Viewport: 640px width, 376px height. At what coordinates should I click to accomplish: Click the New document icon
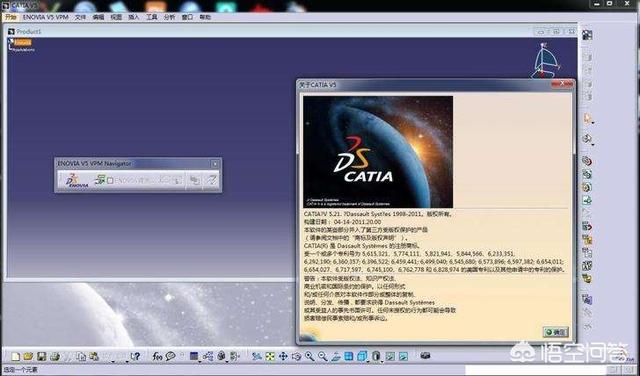point(15,356)
